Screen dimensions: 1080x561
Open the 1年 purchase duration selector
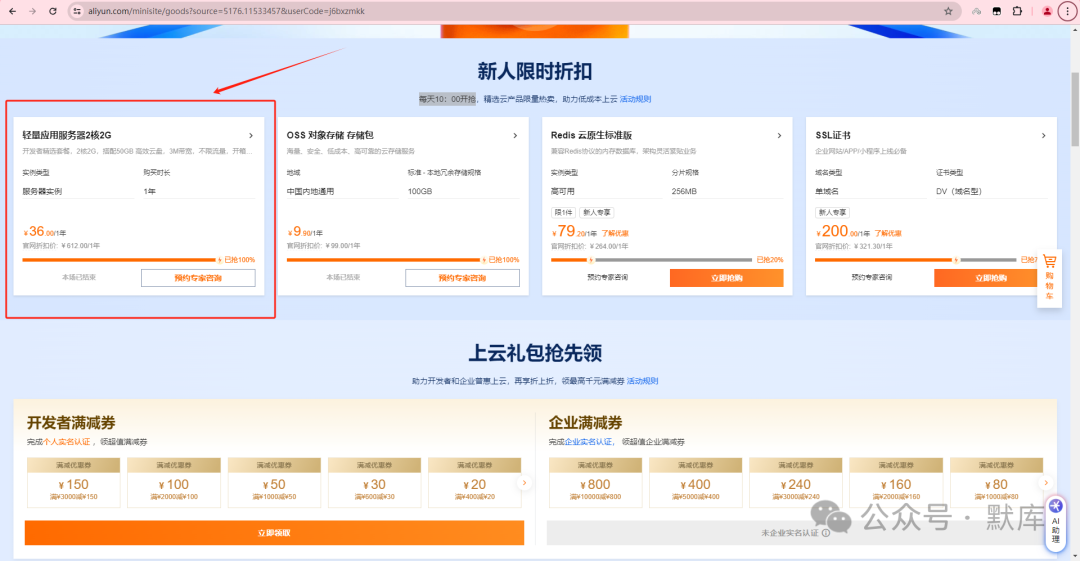[199, 192]
